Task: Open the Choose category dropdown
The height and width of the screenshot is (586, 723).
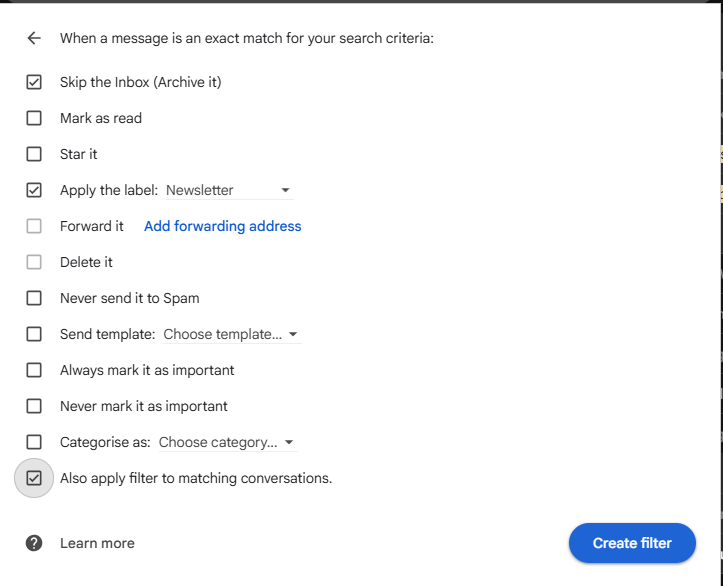Action: [x=227, y=442]
